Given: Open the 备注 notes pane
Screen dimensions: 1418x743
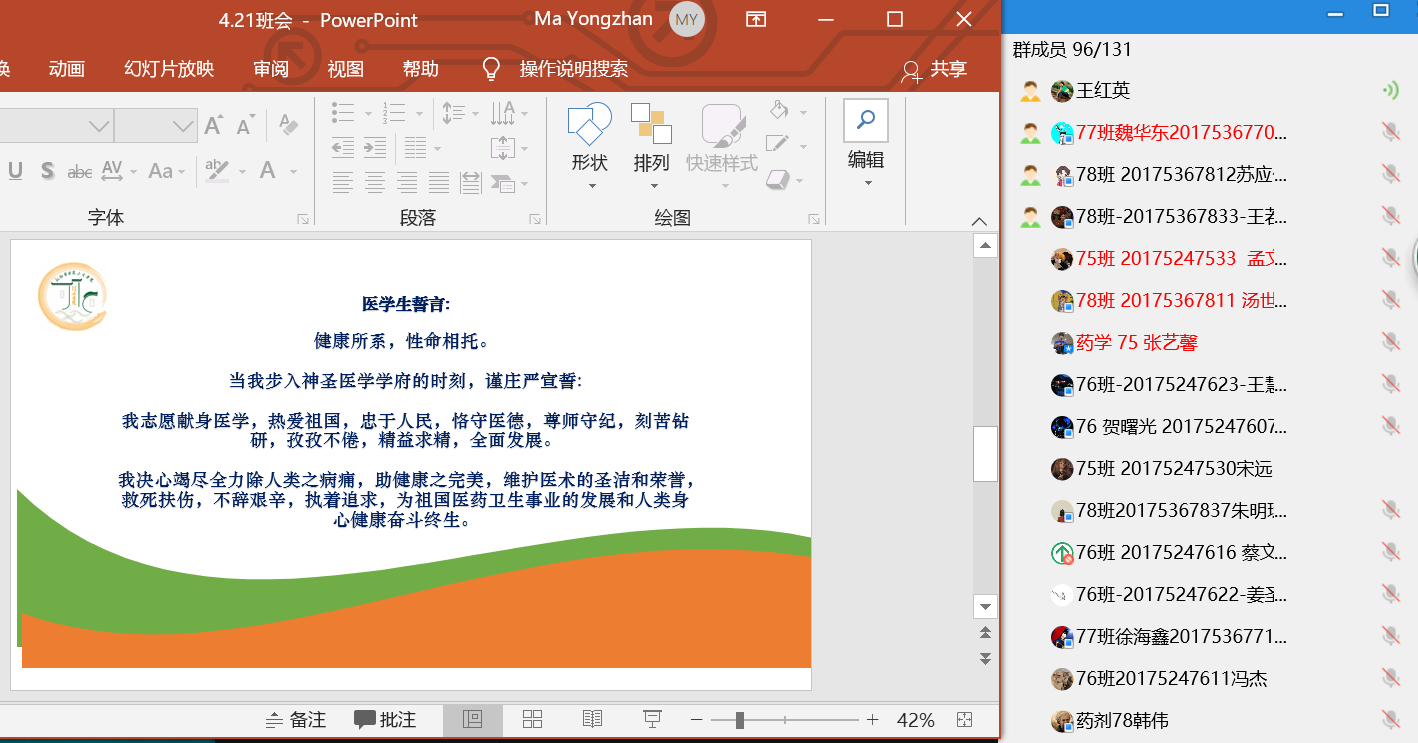Looking at the screenshot, I should [x=296, y=720].
